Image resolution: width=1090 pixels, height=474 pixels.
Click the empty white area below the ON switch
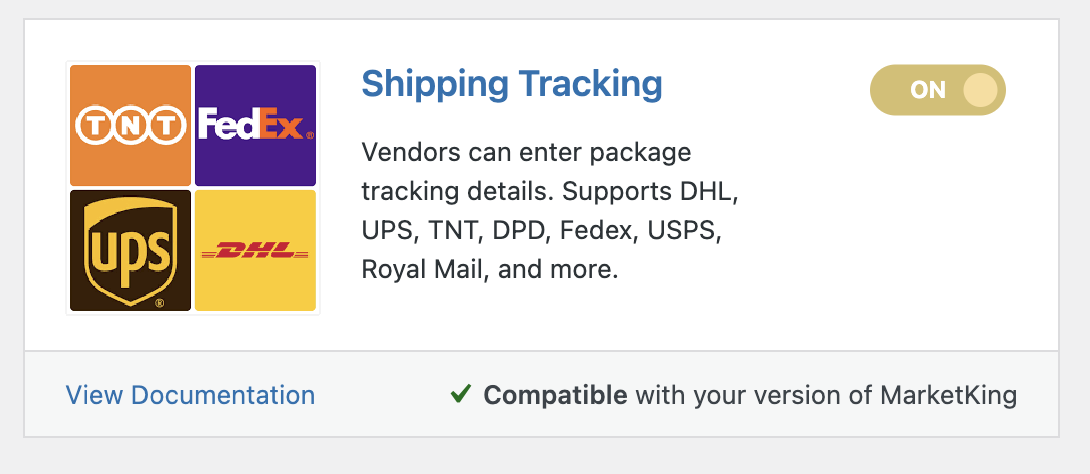coord(938,229)
